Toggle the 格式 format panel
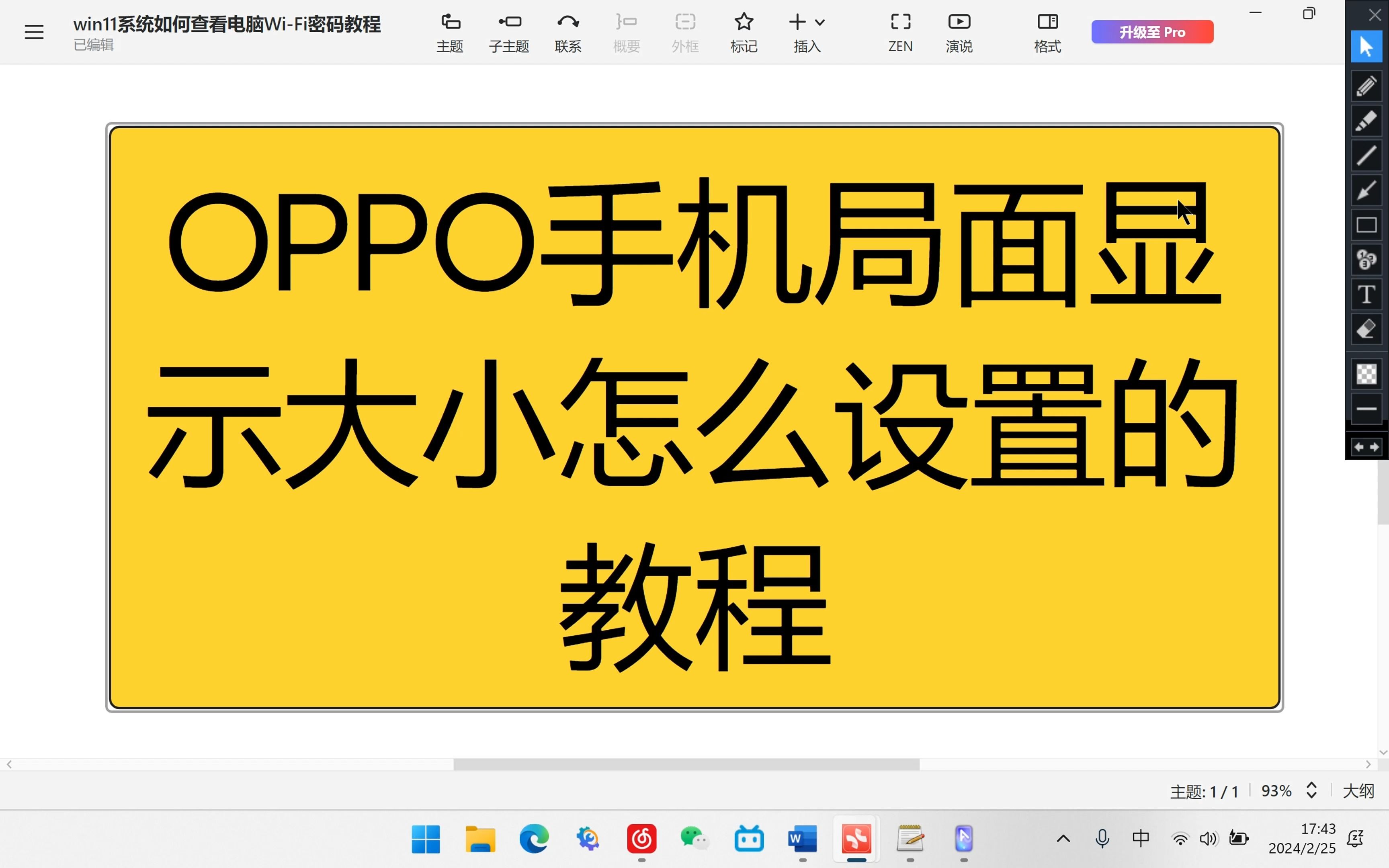The width and height of the screenshot is (1389, 868). (x=1047, y=33)
